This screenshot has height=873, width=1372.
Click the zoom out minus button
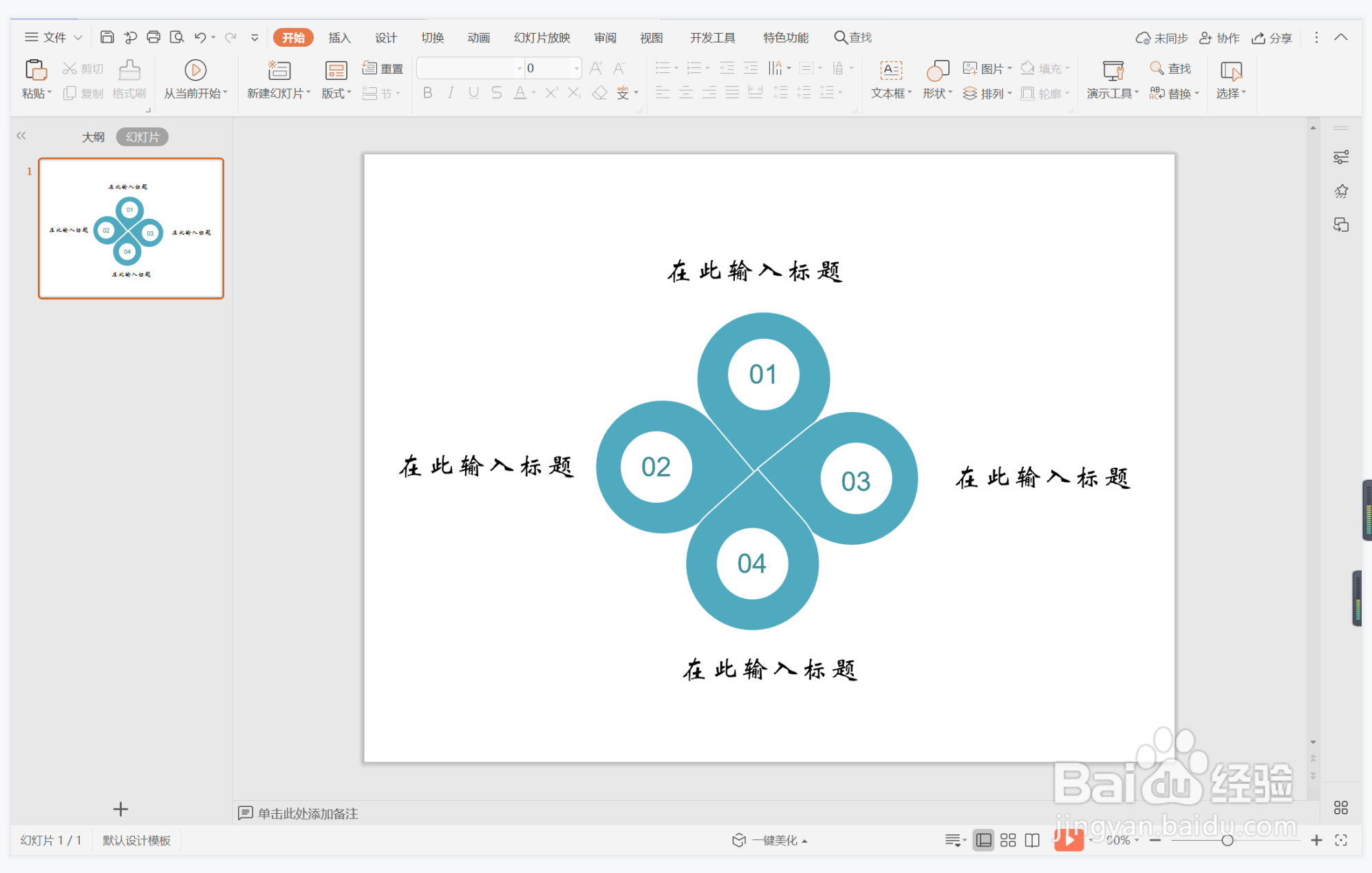pyautogui.click(x=1155, y=840)
